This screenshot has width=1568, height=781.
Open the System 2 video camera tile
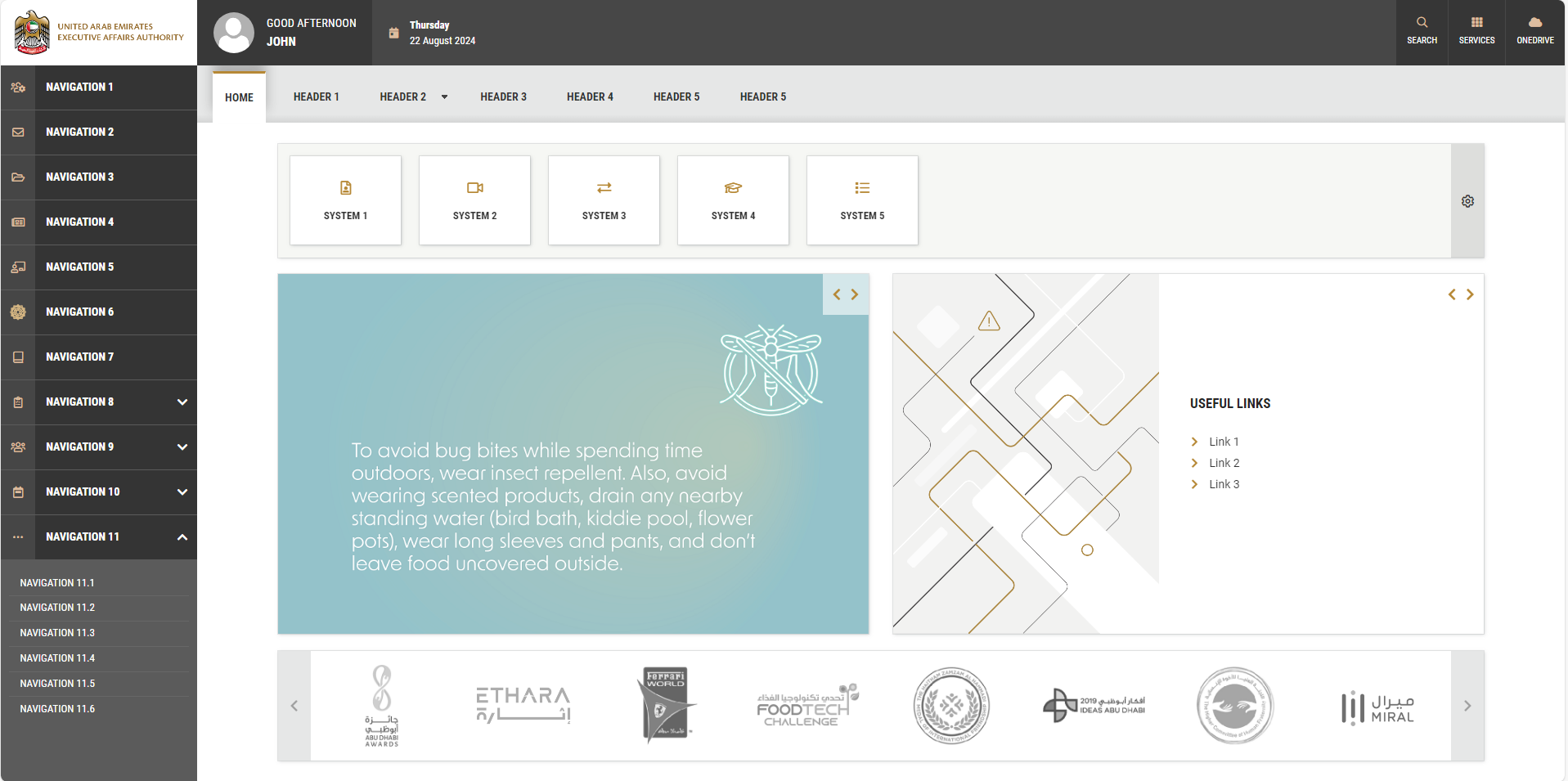pyautogui.click(x=474, y=200)
